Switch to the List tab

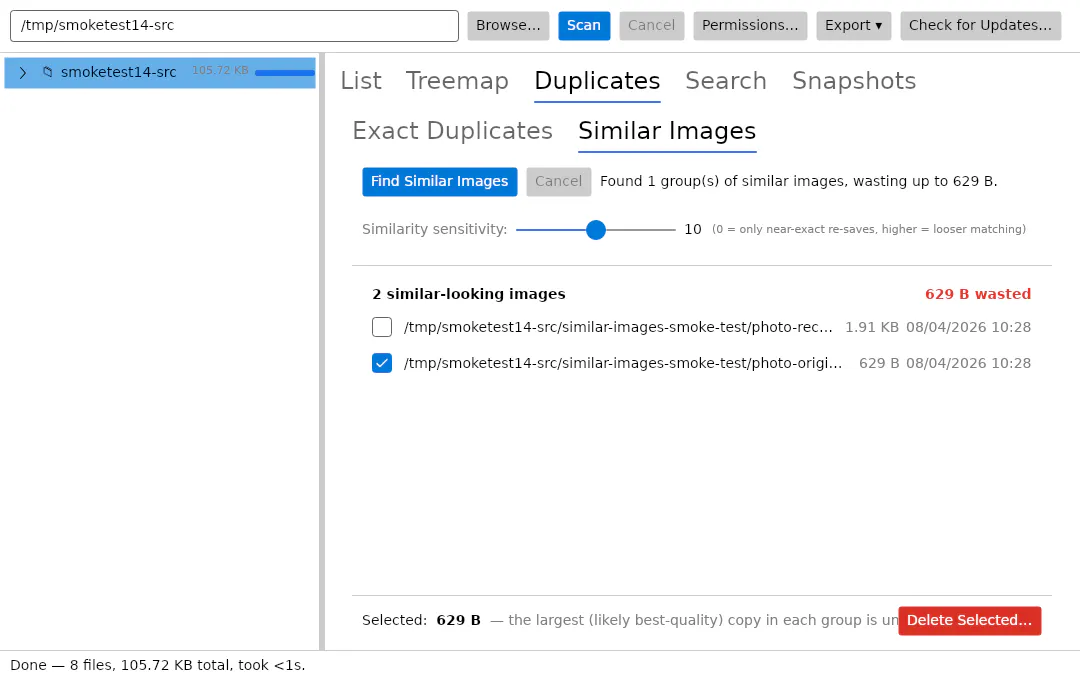coord(361,81)
